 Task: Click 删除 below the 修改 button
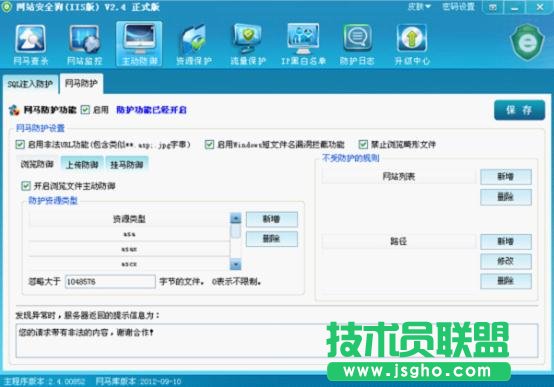coord(506,281)
